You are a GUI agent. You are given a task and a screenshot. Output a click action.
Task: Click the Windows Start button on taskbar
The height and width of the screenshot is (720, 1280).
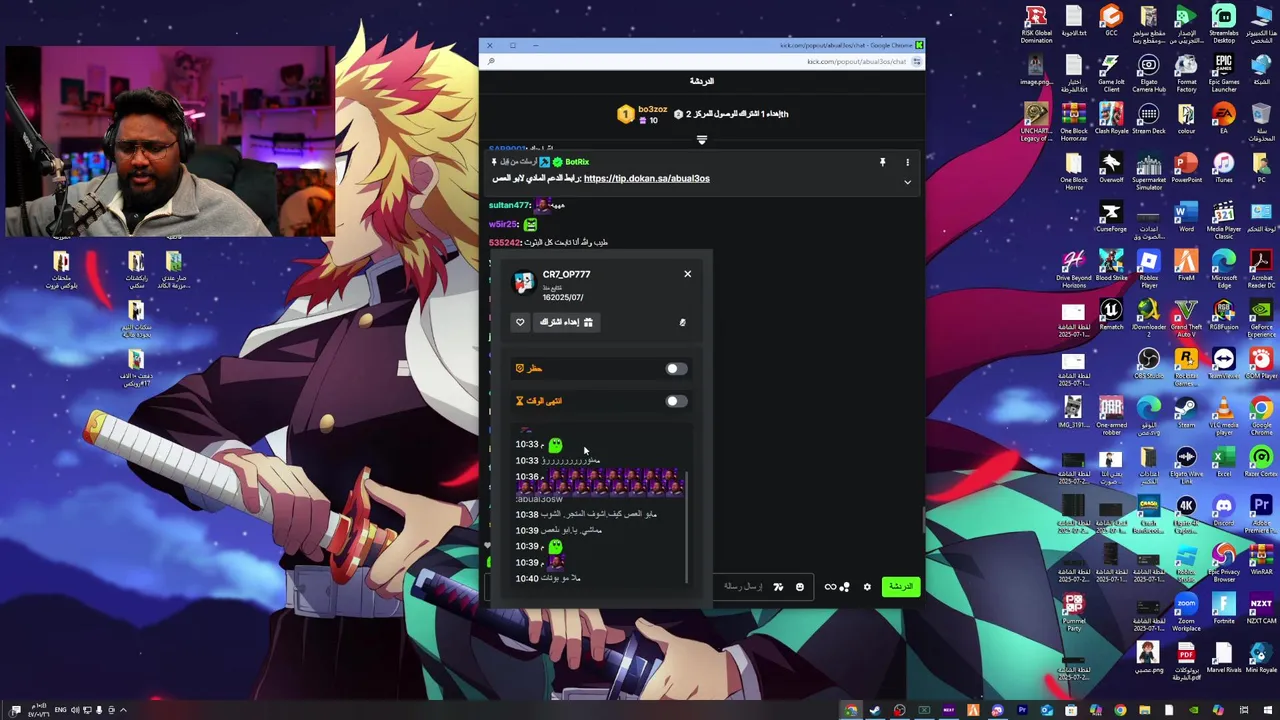pos(1267,710)
